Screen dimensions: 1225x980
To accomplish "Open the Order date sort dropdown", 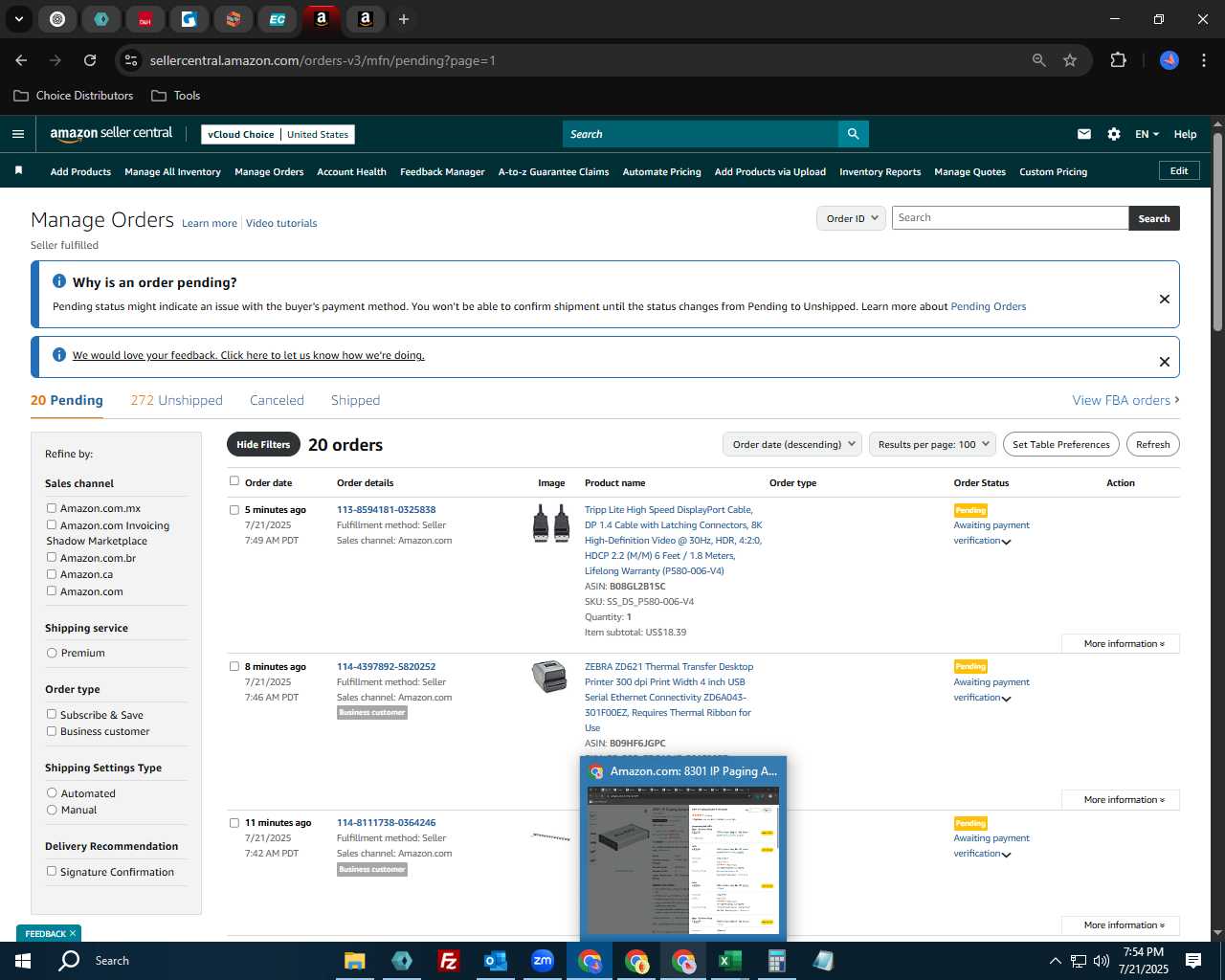I will coord(792,444).
